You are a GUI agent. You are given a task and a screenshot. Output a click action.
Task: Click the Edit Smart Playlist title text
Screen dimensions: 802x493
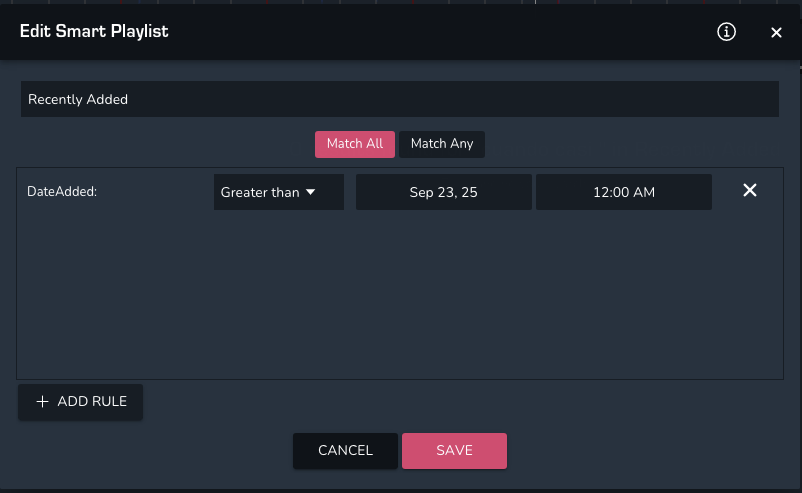click(x=94, y=32)
